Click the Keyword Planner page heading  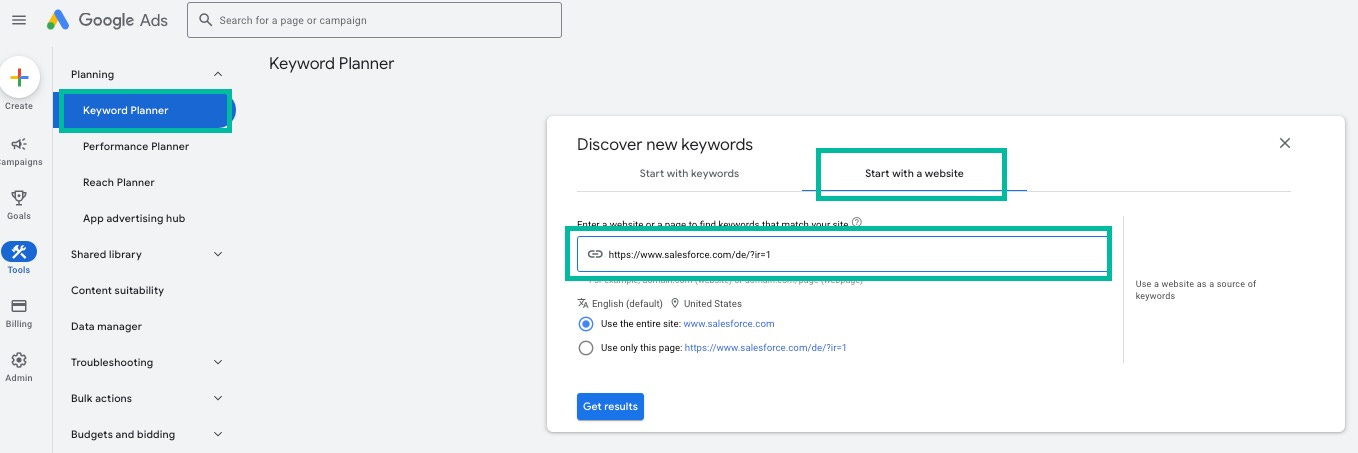click(332, 63)
